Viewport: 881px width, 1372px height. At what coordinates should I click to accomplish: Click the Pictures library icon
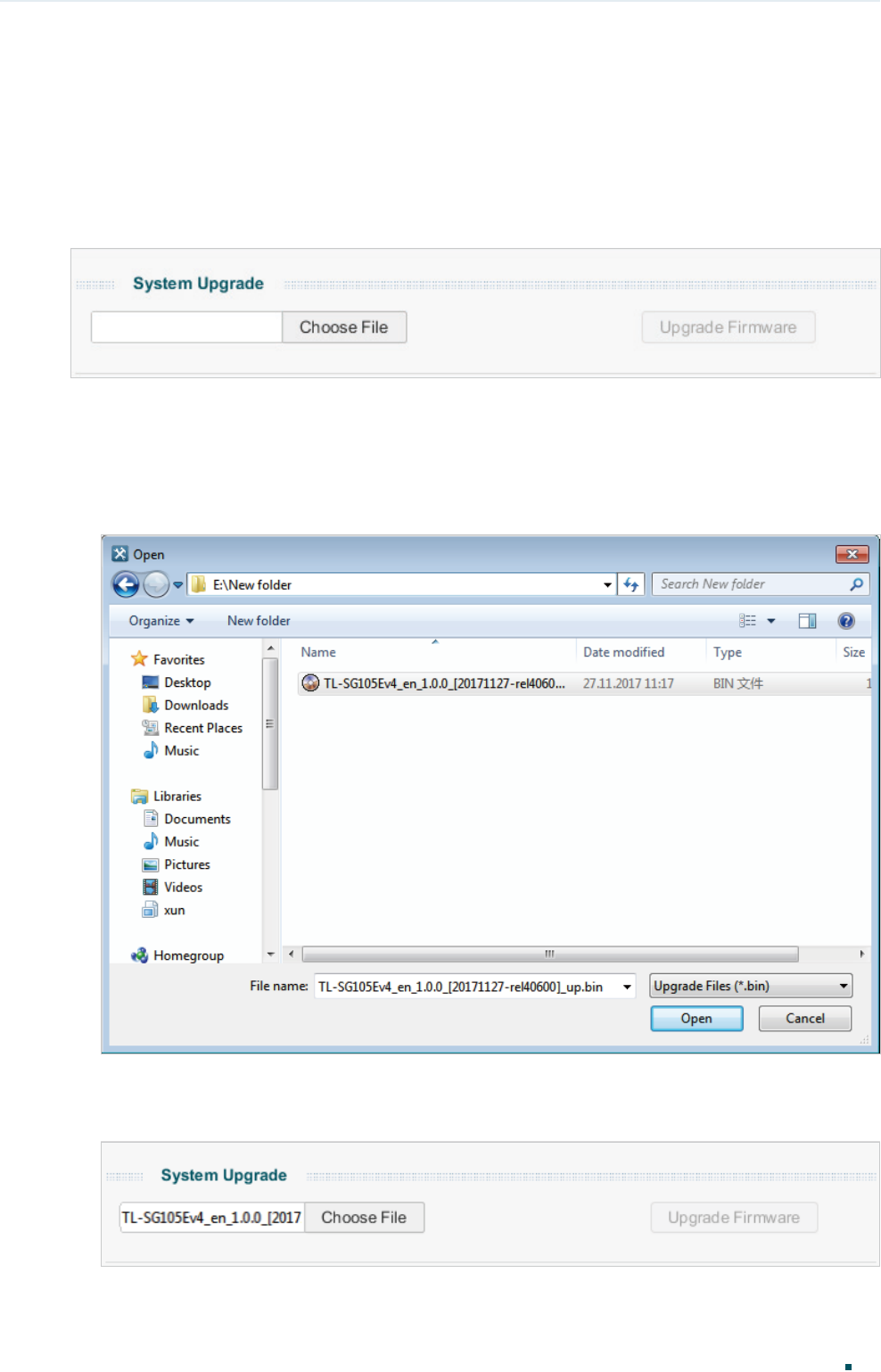coord(151,864)
